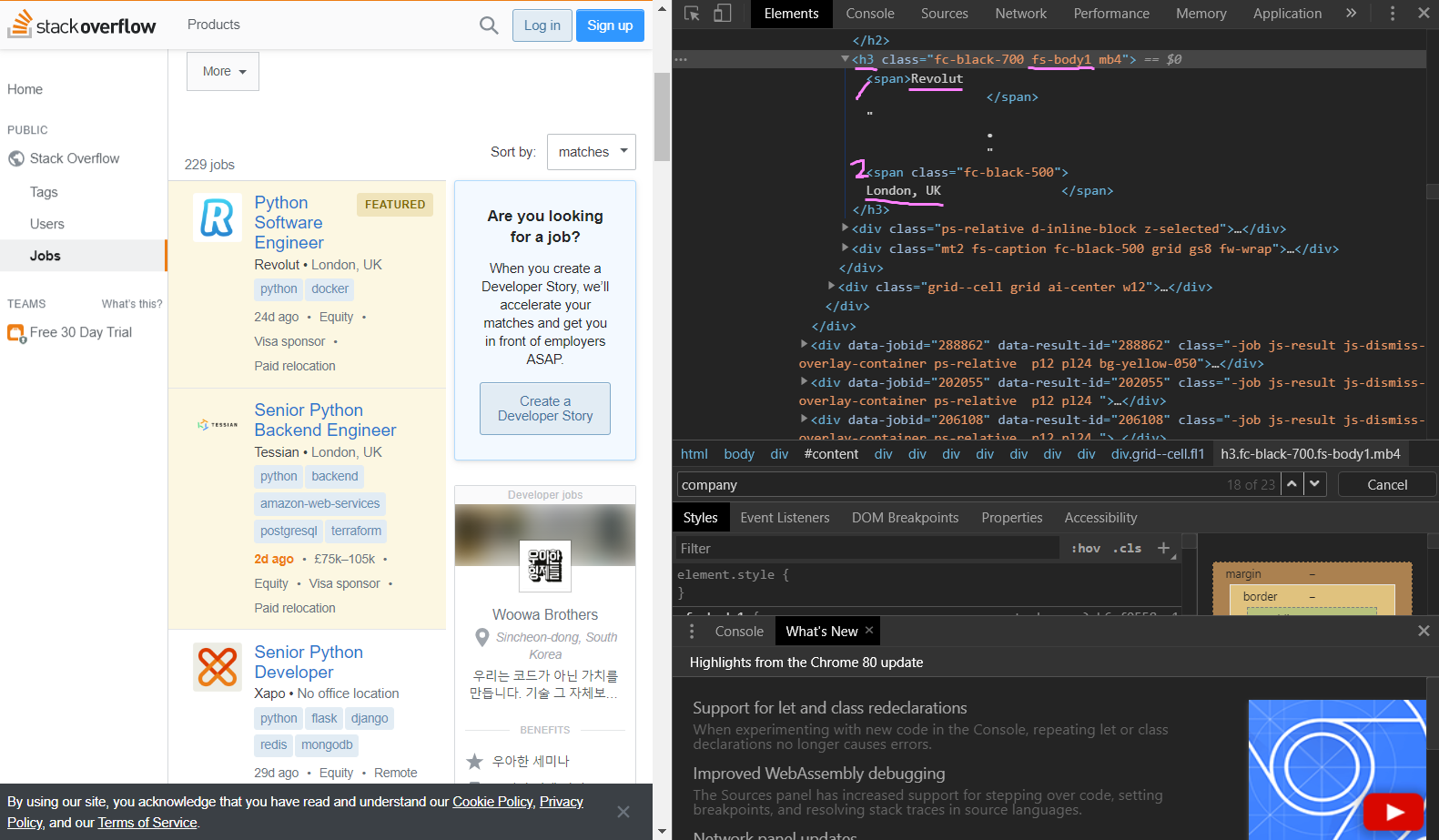
Task: Open the drawer Console tab
Action: tap(739, 631)
